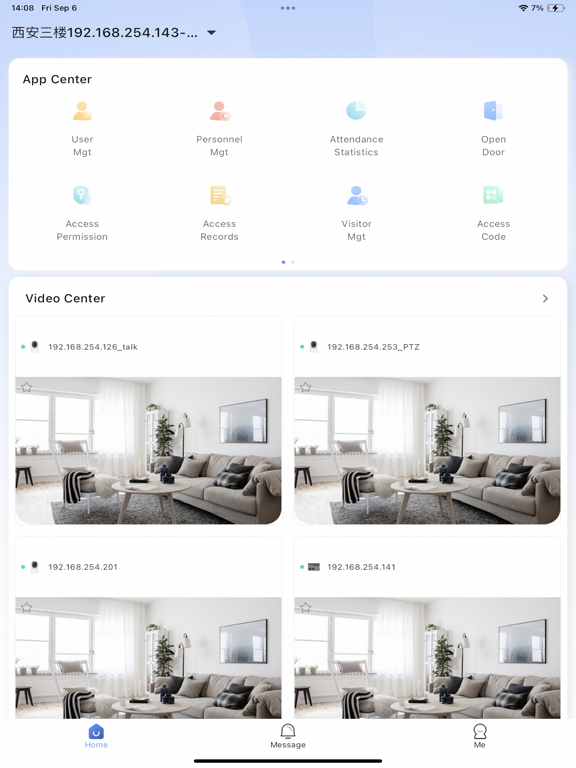Tap the 14:08 clock in the status bar
Viewport: 576px width, 768px height.
click(x=23, y=8)
